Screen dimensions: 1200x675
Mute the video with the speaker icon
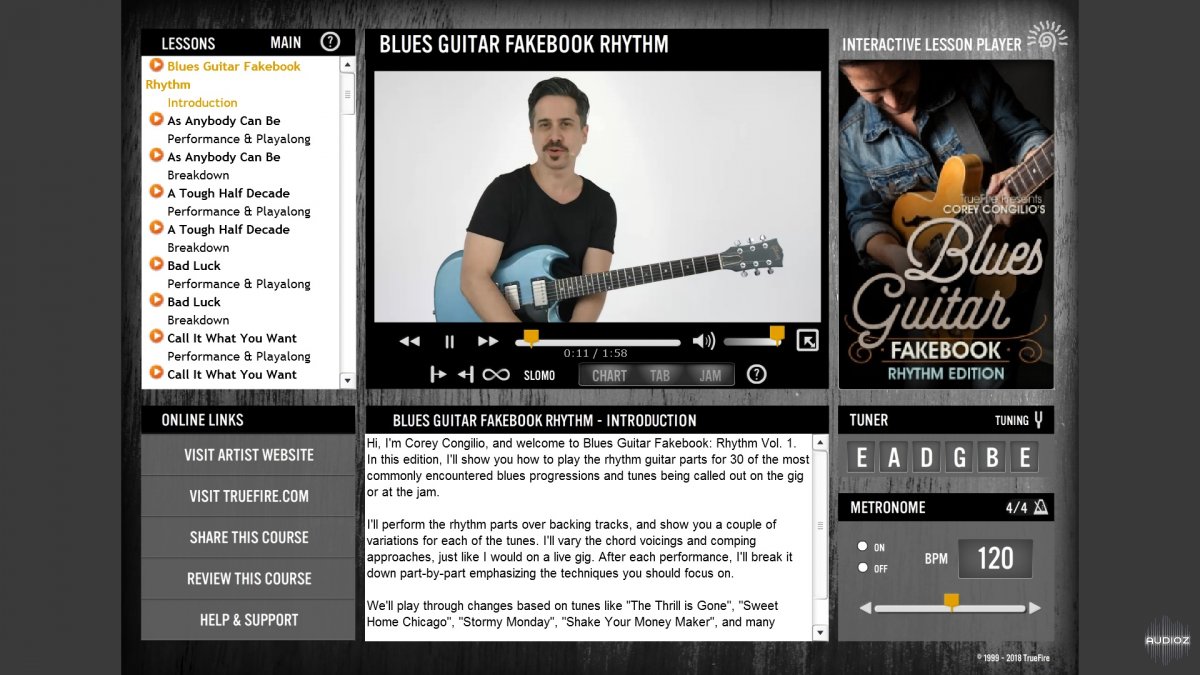[x=704, y=341]
